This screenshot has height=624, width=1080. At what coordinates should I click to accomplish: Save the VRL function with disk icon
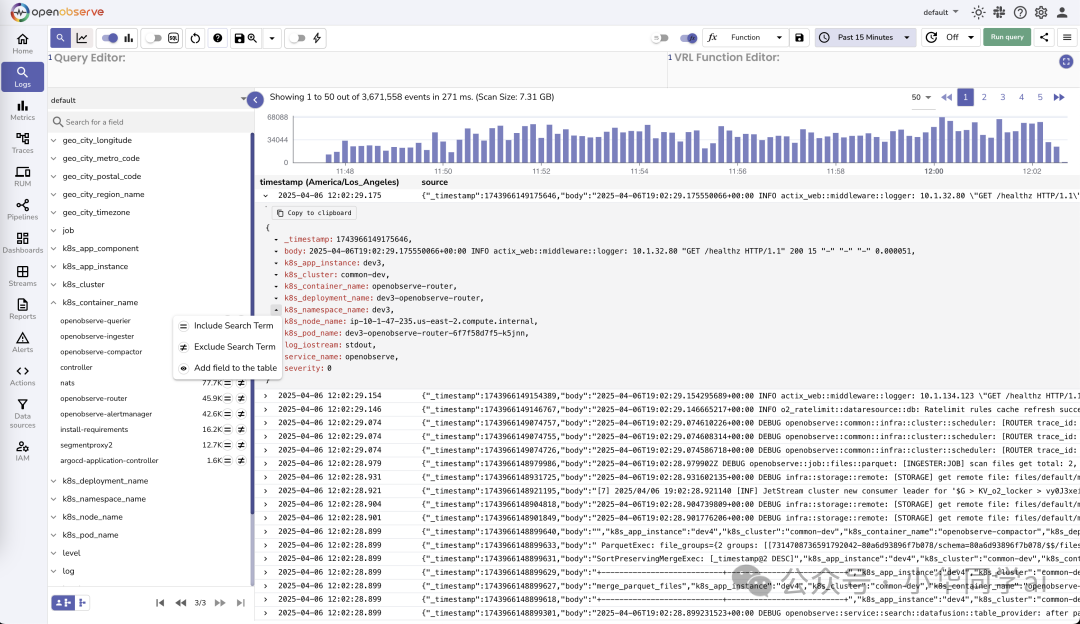(x=799, y=37)
